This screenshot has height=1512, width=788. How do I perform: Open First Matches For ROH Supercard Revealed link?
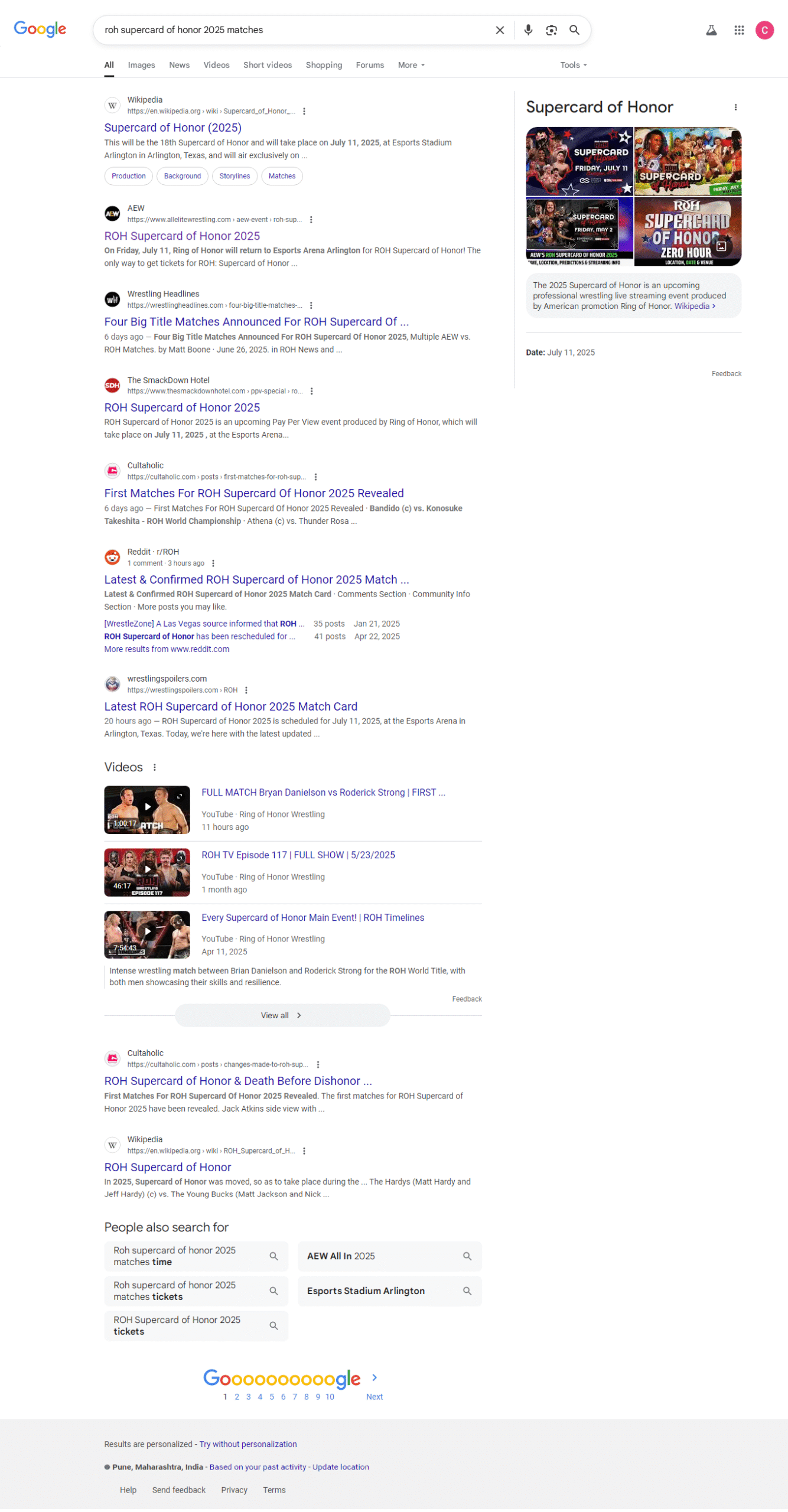tap(254, 494)
